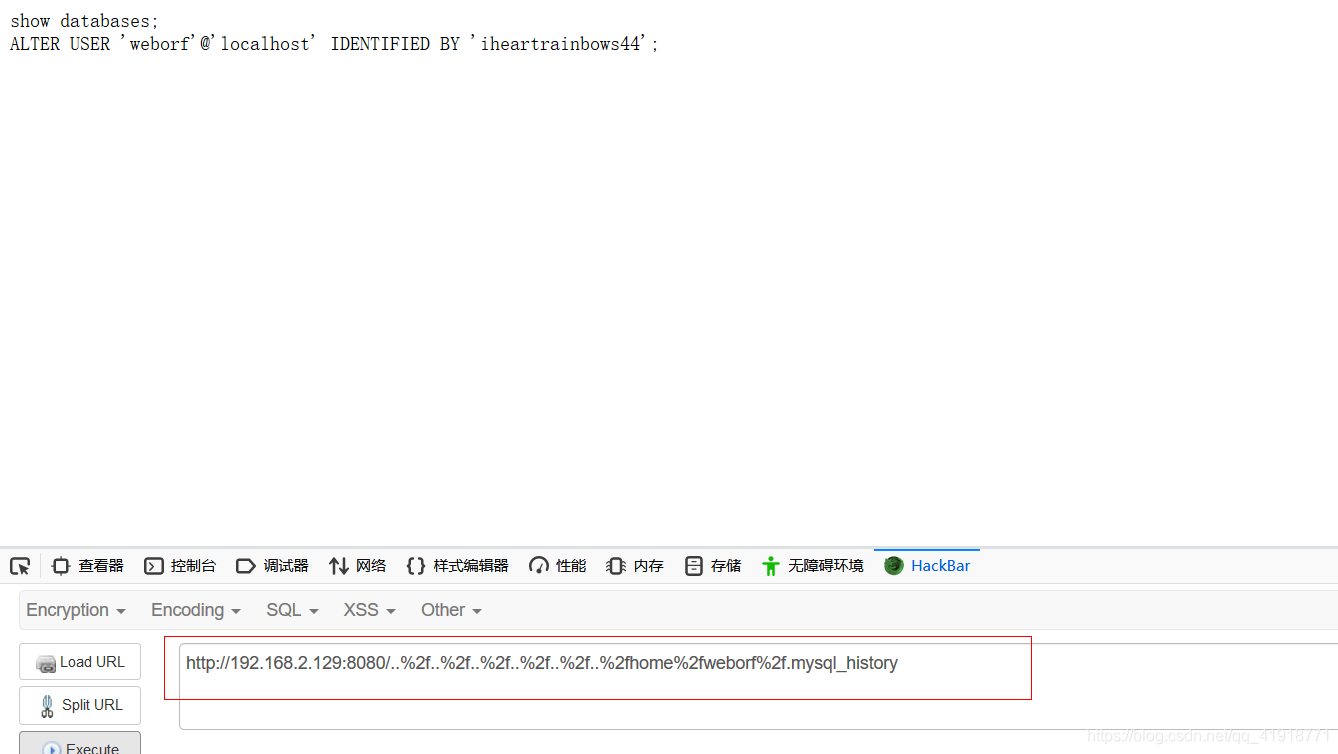Switch to the 内存 memory tab
1338x754 pixels.
click(635, 566)
